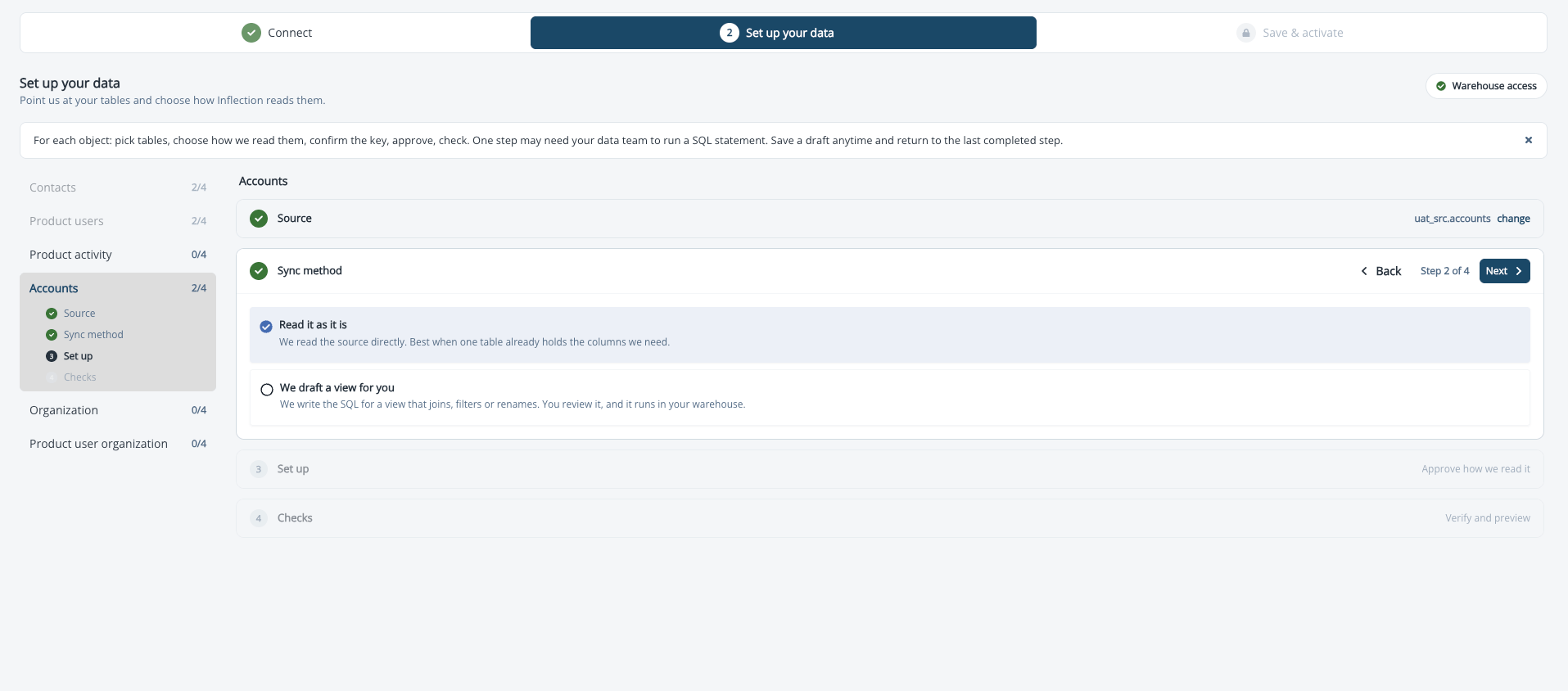Viewport: 1568px width, 691px height.
Task: Open Product users in the sidebar
Action: click(118, 221)
